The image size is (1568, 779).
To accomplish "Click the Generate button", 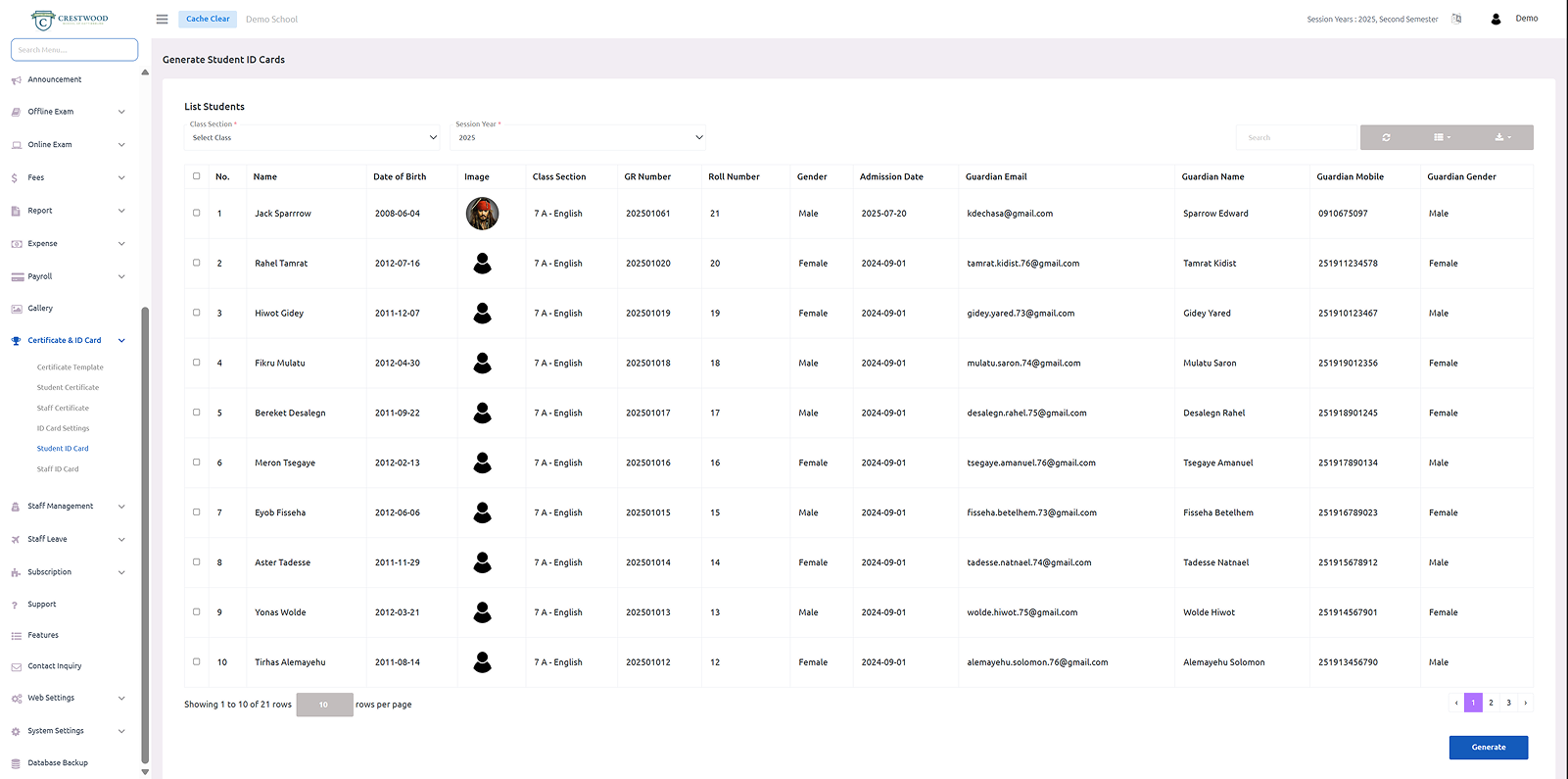I will pos(1488,747).
